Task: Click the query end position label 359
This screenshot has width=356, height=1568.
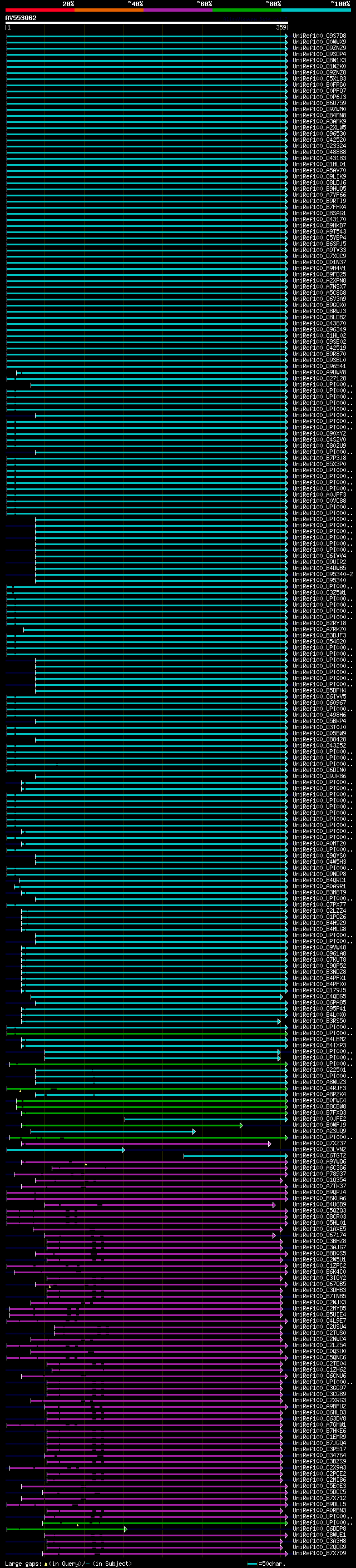Action: tap(281, 27)
